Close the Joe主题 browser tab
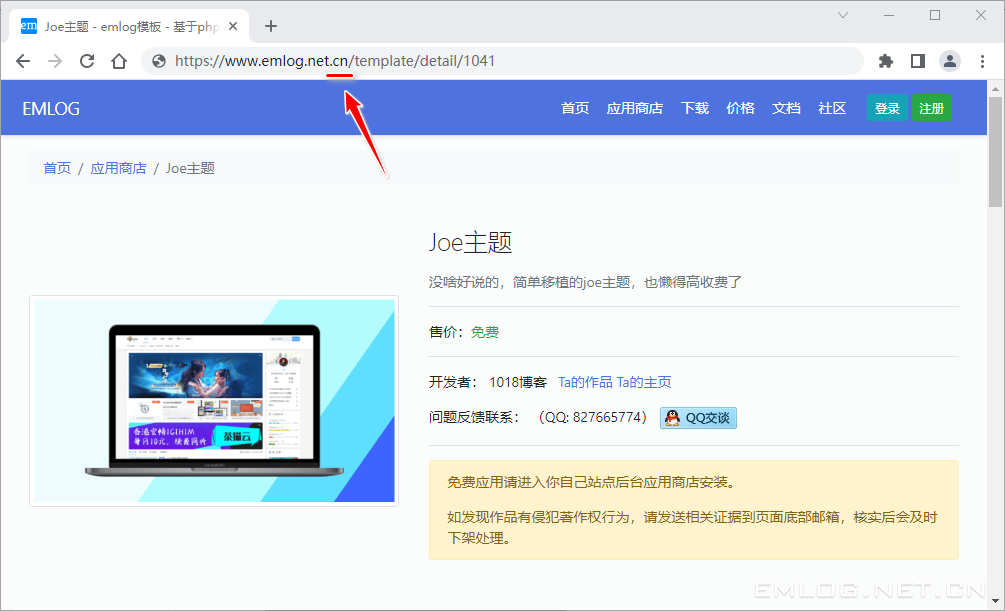 point(233,26)
